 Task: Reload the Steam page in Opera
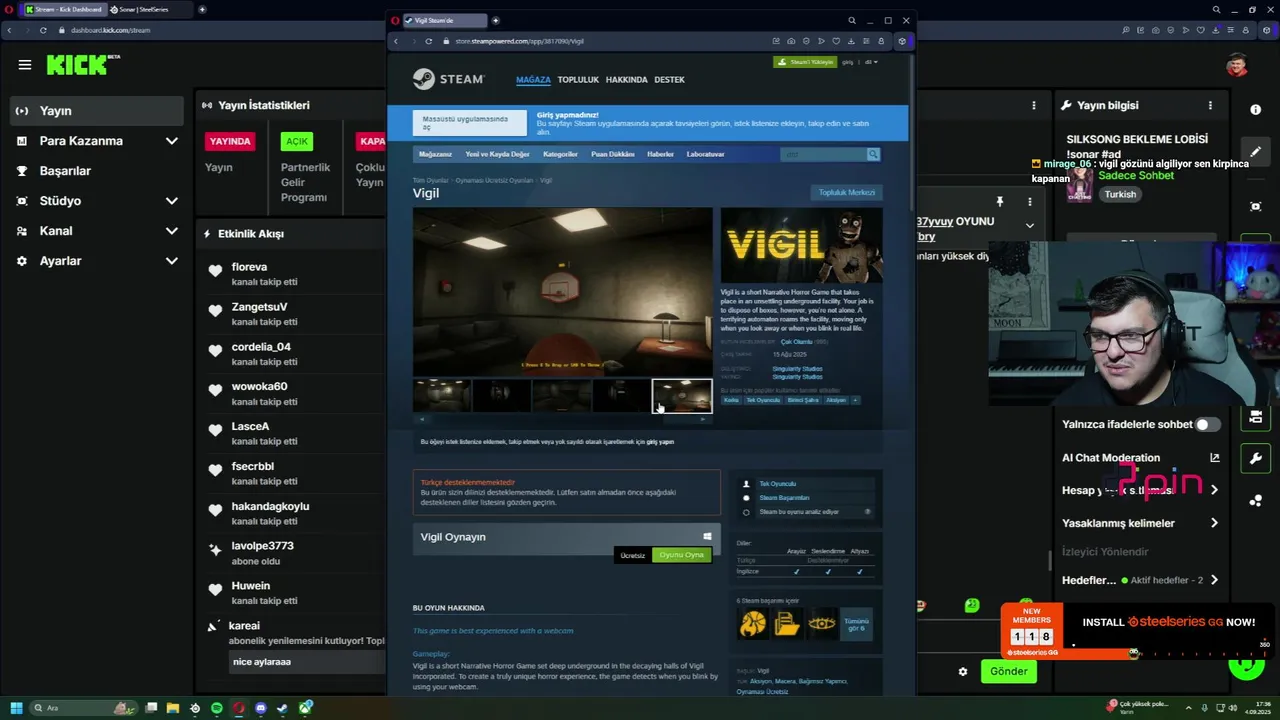[428, 41]
